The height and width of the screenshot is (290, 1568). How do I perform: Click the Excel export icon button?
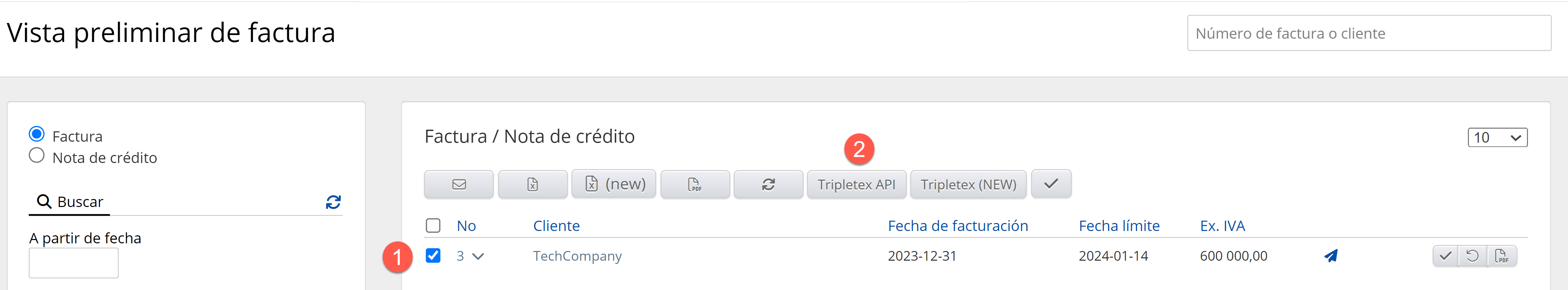point(532,184)
